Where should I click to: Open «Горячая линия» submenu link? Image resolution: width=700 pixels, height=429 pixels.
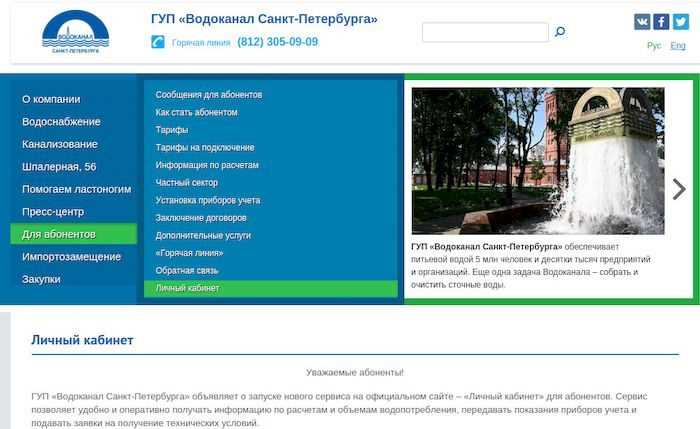point(189,253)
